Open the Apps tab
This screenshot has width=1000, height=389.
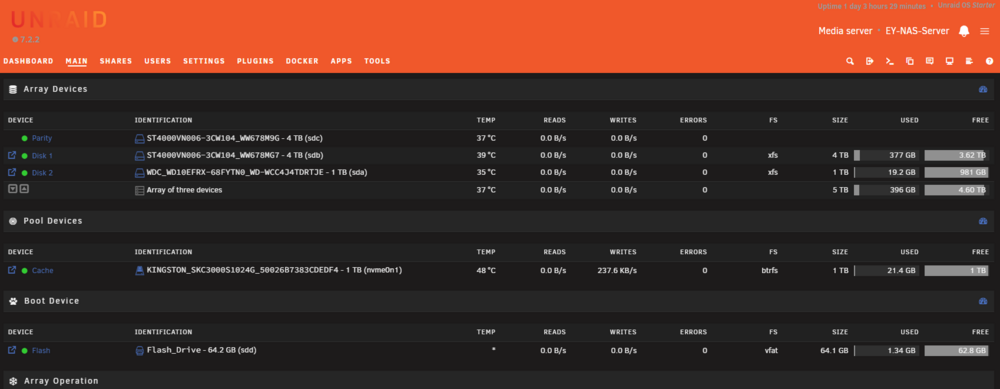click(341, 61)
